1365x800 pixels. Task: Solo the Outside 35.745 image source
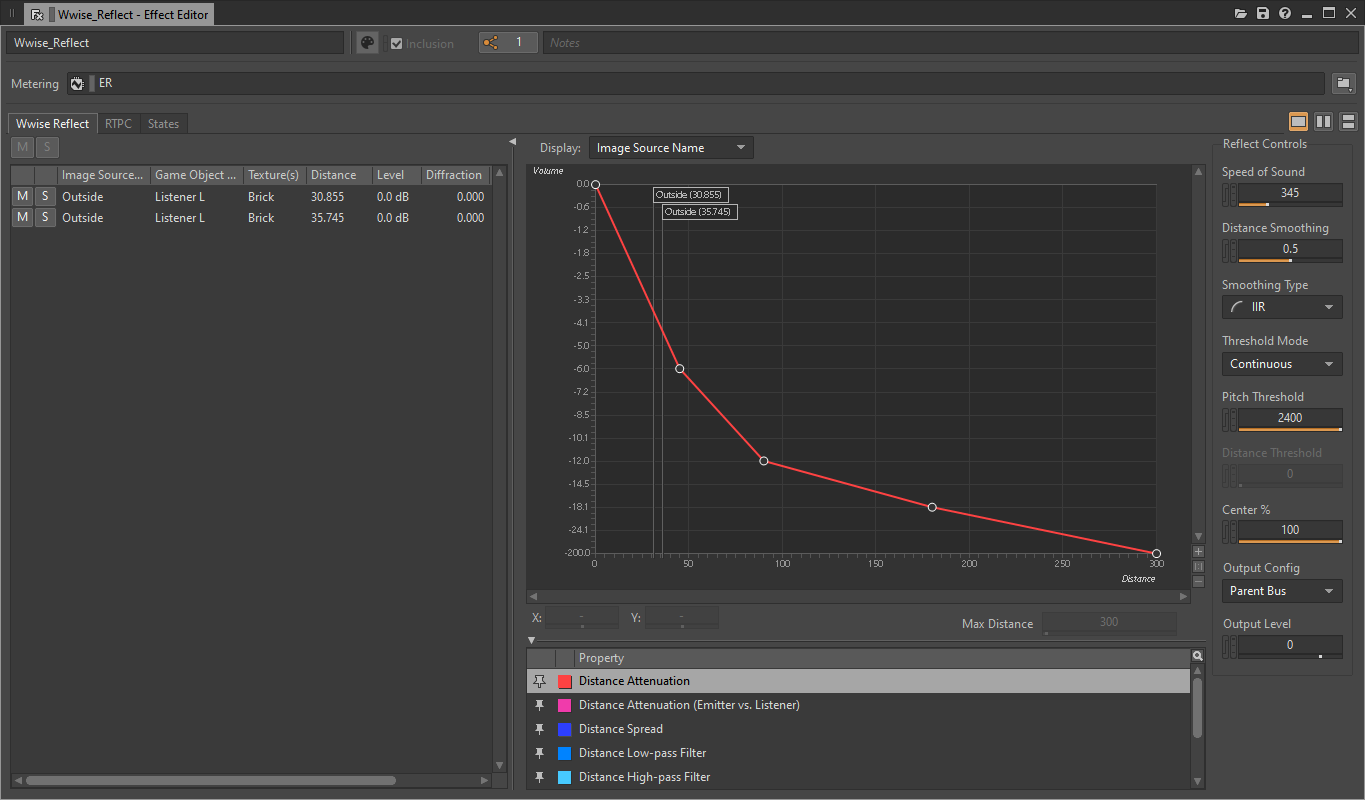pyautogui.click(x=45, y=217)
